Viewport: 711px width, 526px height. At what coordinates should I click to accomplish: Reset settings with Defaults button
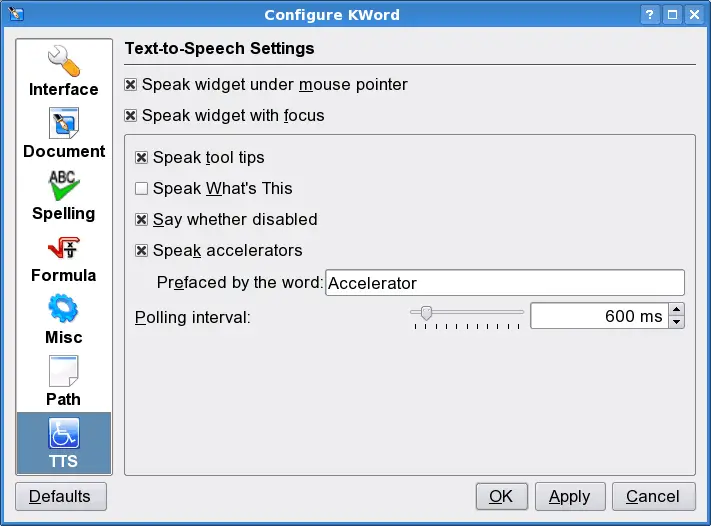[x=60, y=496]
